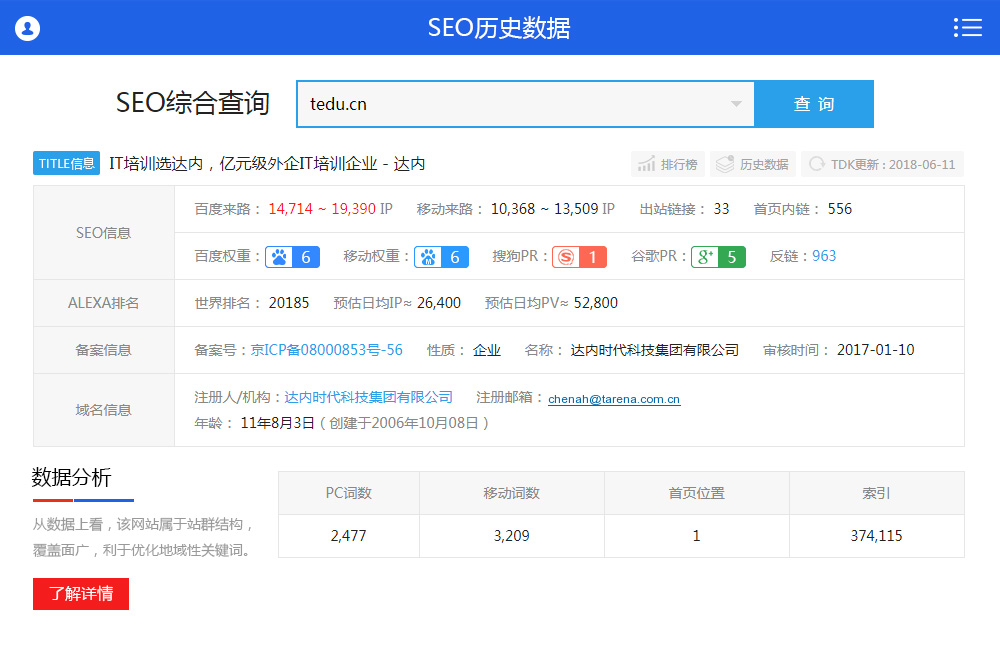
Task: Click the backlink count 963
Action: 824,256
